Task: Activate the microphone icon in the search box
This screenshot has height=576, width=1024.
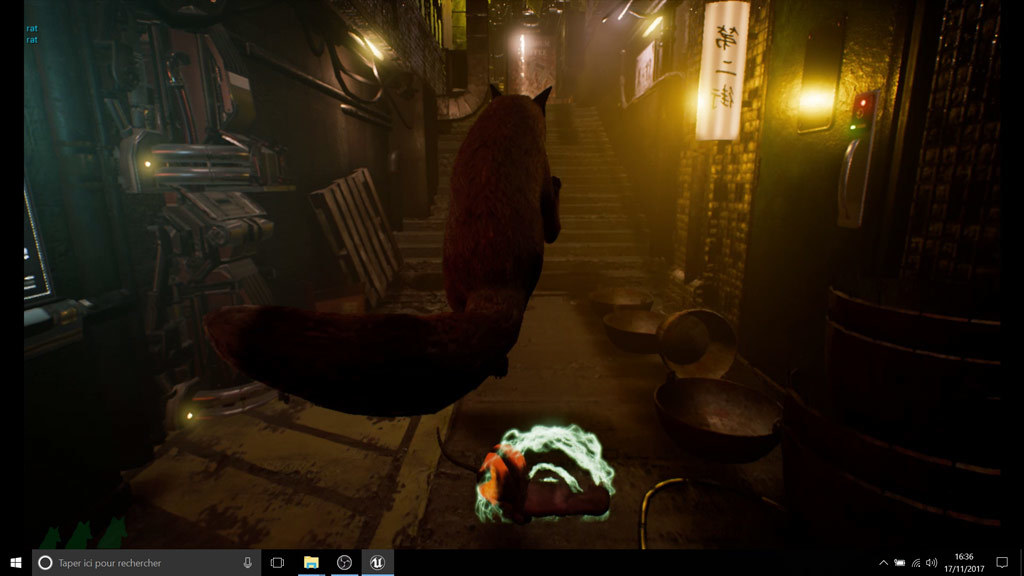Action: (248, 562)
